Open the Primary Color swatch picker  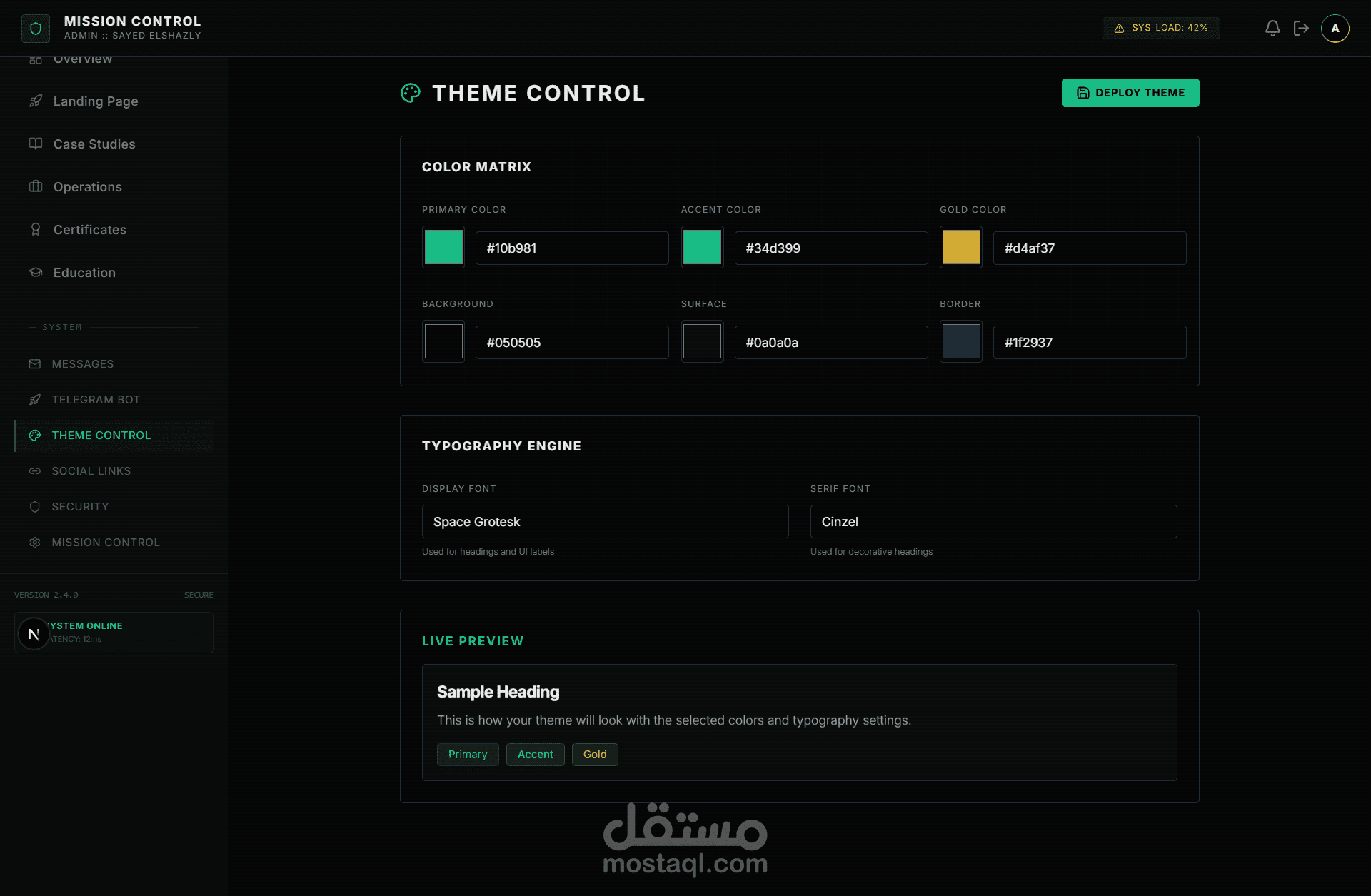tap(443, 248)
